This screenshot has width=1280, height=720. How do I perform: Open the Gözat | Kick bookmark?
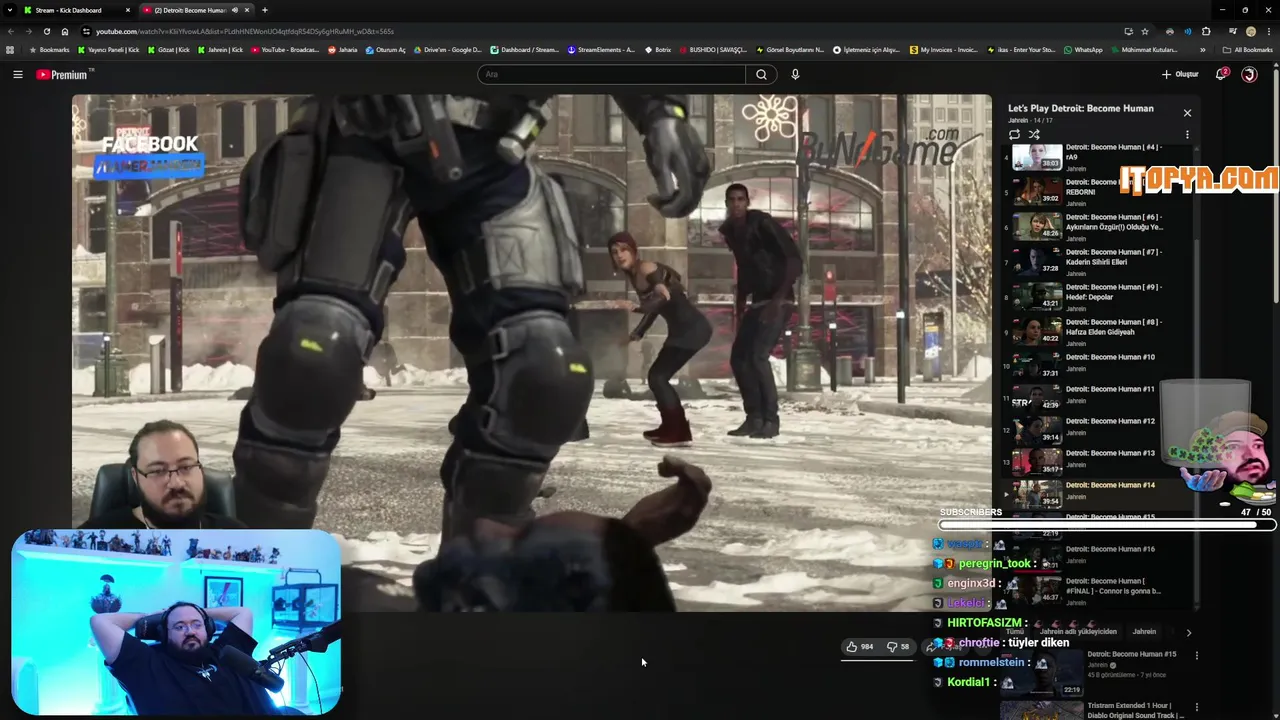point(168,50)
